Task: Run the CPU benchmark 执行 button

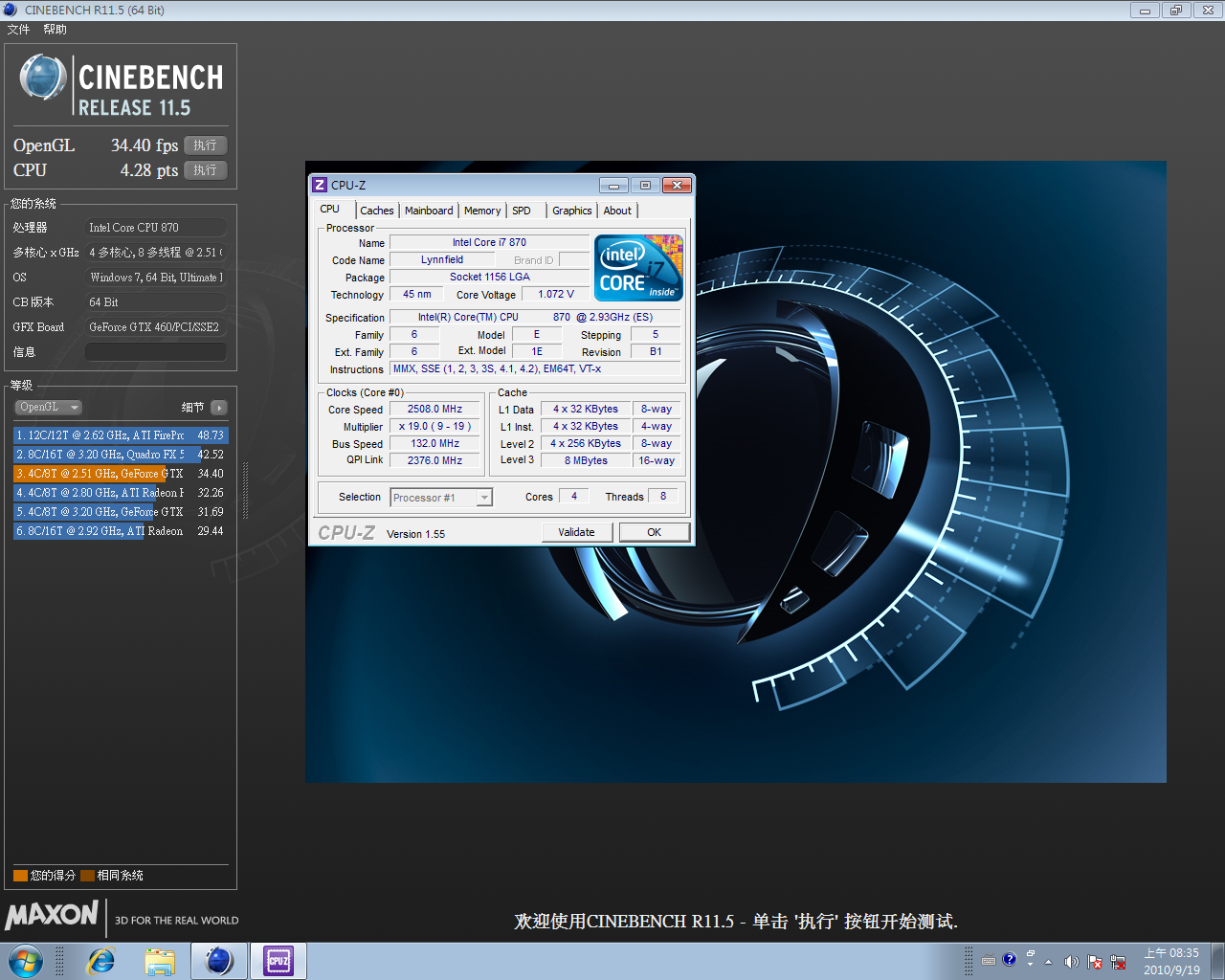Action: 205,170
